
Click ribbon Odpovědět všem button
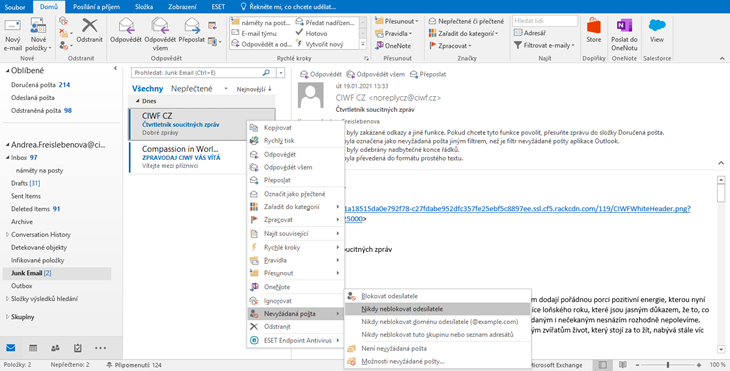pos(160,34)
